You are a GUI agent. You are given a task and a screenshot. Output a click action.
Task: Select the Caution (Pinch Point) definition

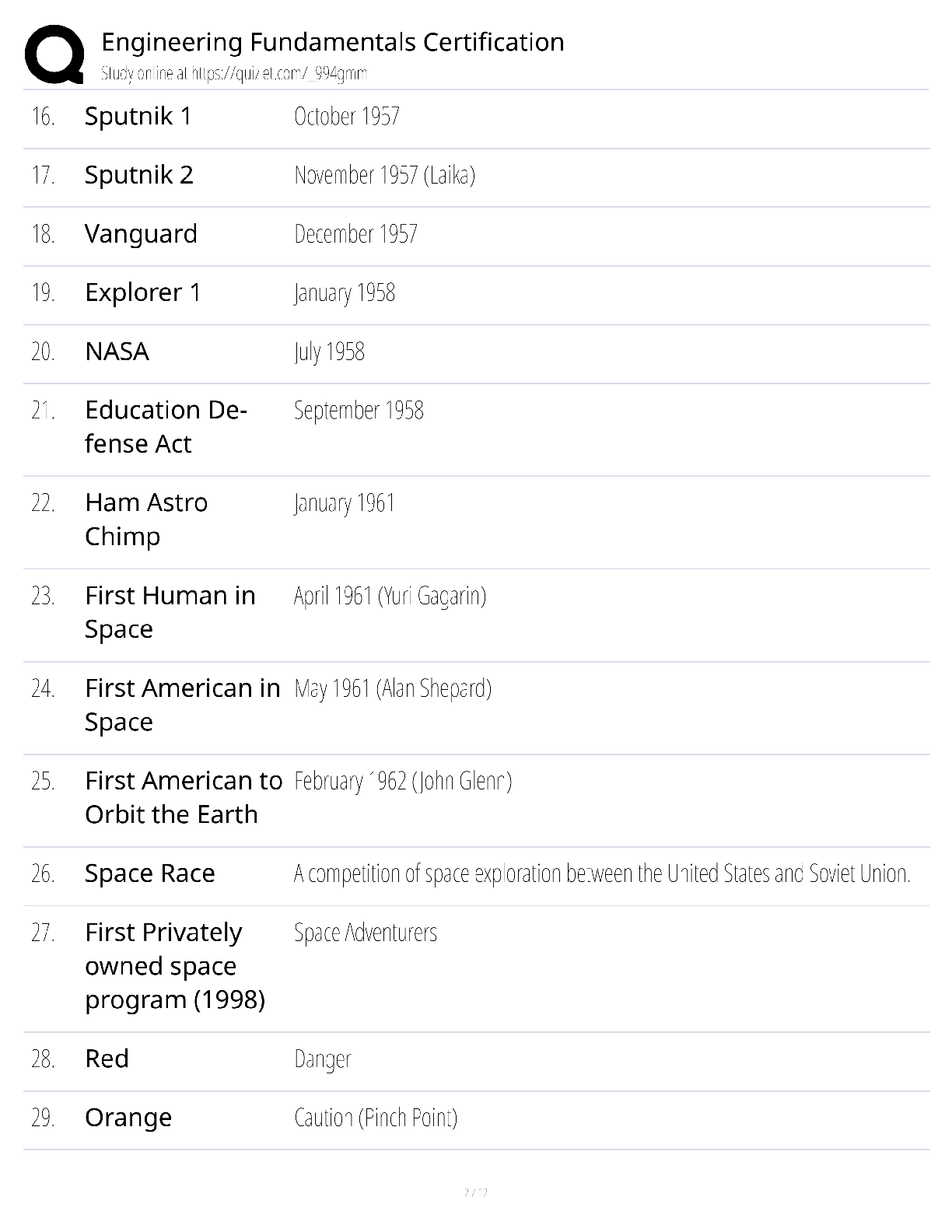click(376, 1118)
